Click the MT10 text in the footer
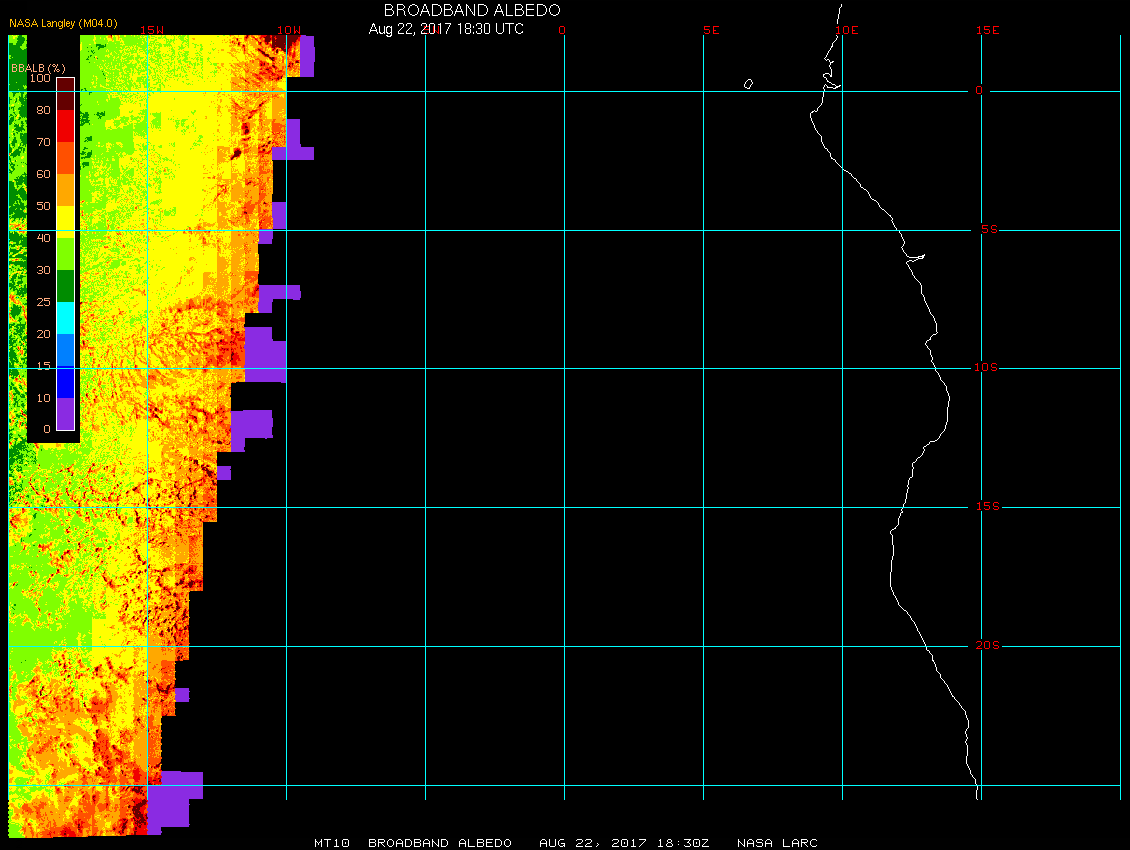The height and width of the screenshot is (850, 1130). point(332,843)
